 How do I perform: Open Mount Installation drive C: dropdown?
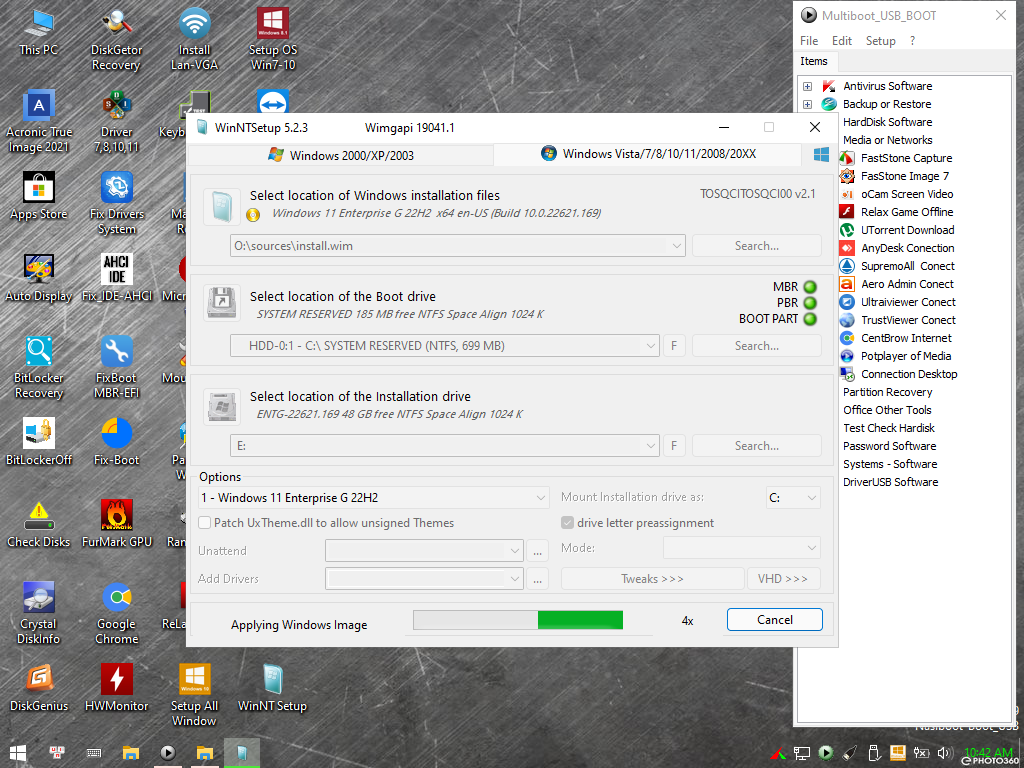(793, 498)
